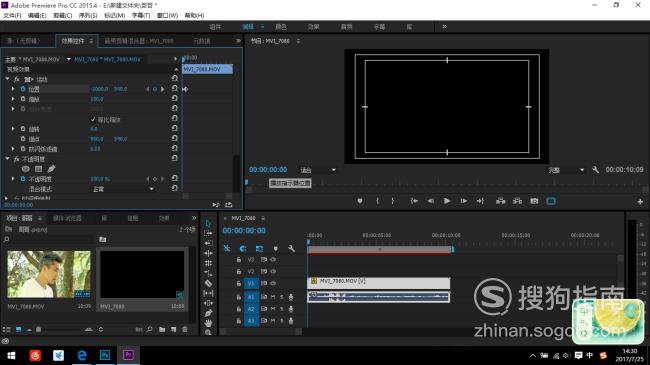Switch to Audio Clip Mixer tab
This screenshot has height=365, width=650.
click(x=139, y=41)
